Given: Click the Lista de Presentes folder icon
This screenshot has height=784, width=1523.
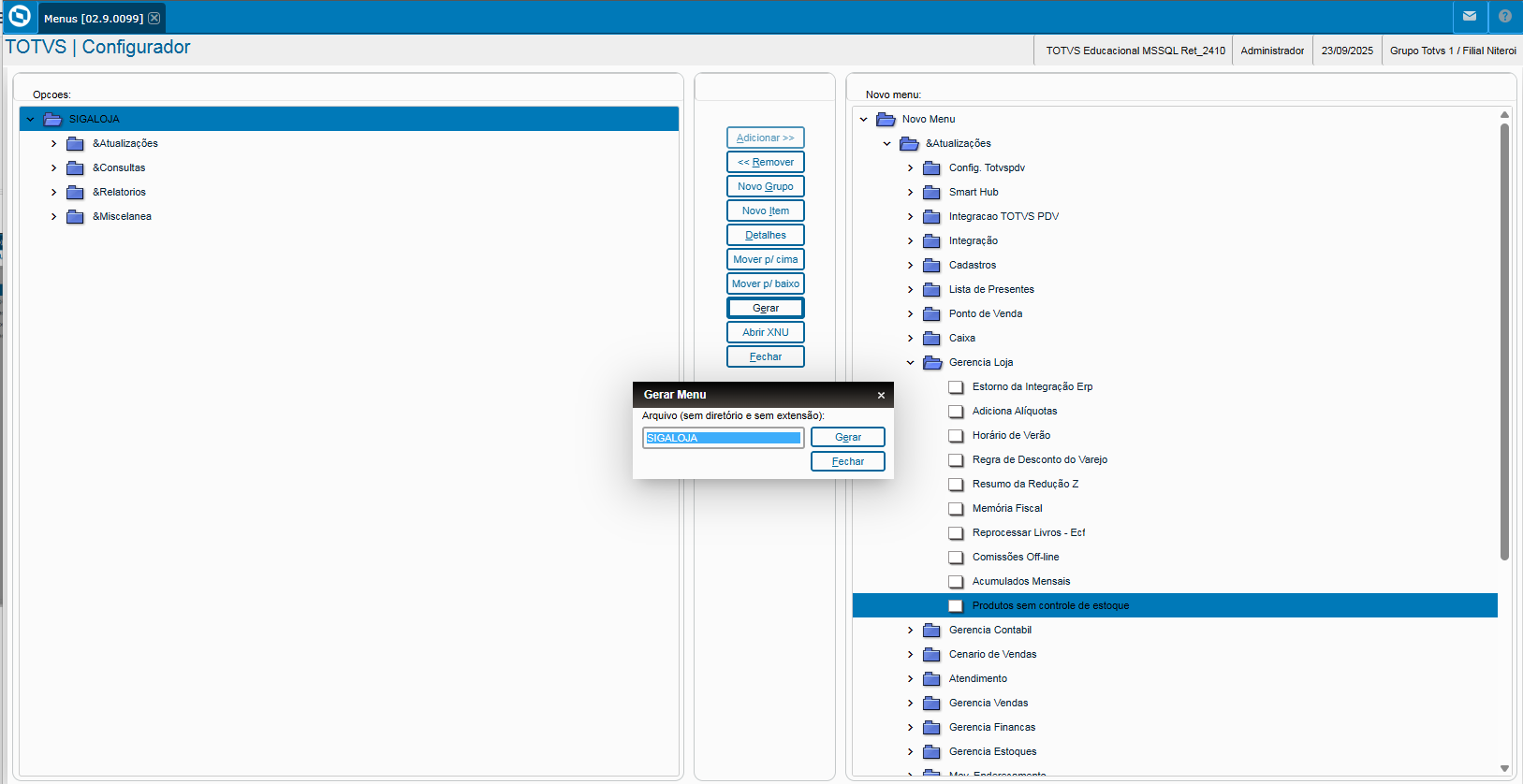Looking at the screenshot, I should click(x=932, y=290).
